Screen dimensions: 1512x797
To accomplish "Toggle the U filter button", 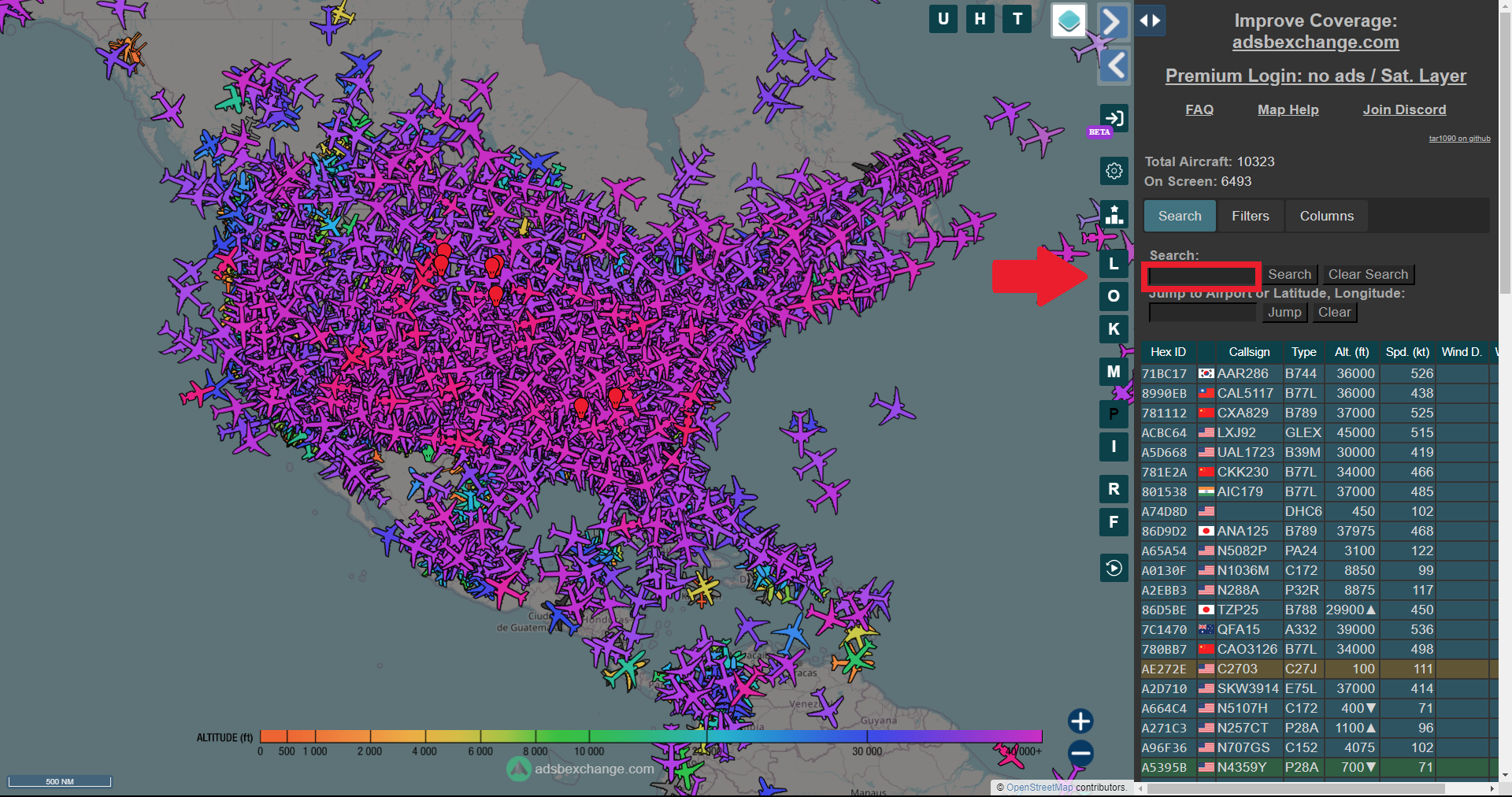I will pos(943,19).
